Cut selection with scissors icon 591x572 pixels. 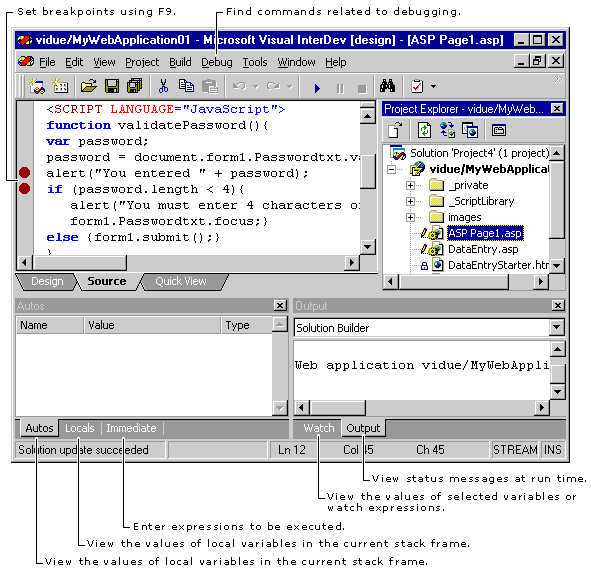(163, 86)
